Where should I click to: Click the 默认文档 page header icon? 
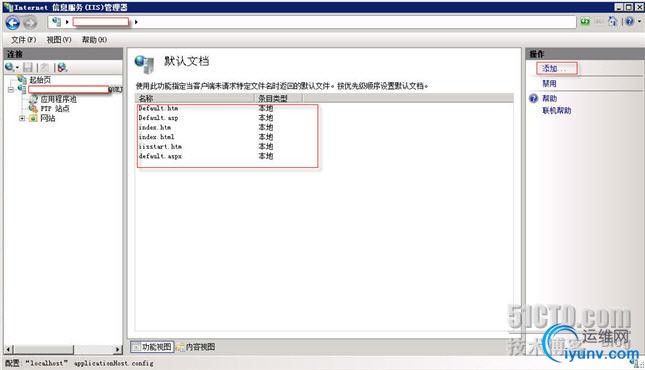point(144,64)
